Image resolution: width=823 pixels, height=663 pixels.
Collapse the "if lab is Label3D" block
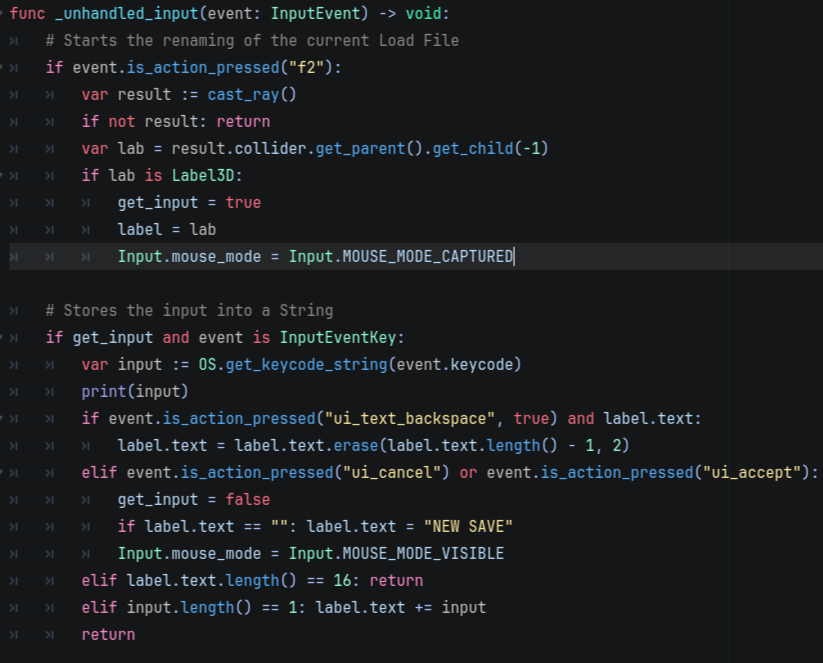[4, 176]
